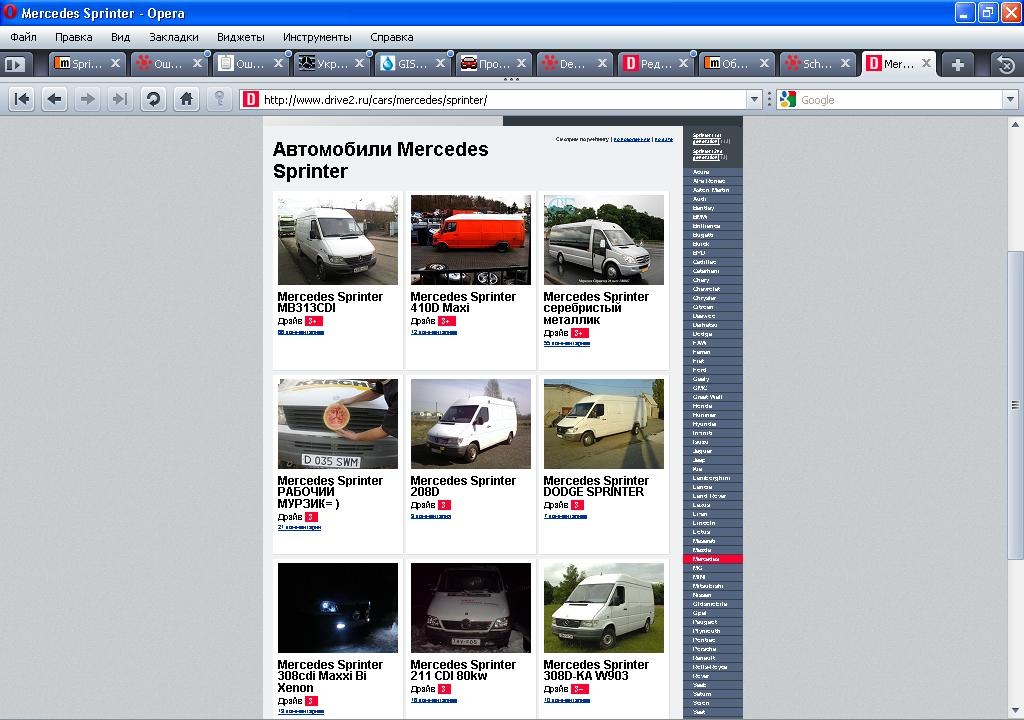Open the password wand key icon
This screenshot has width=1024, height=720.
219,99
